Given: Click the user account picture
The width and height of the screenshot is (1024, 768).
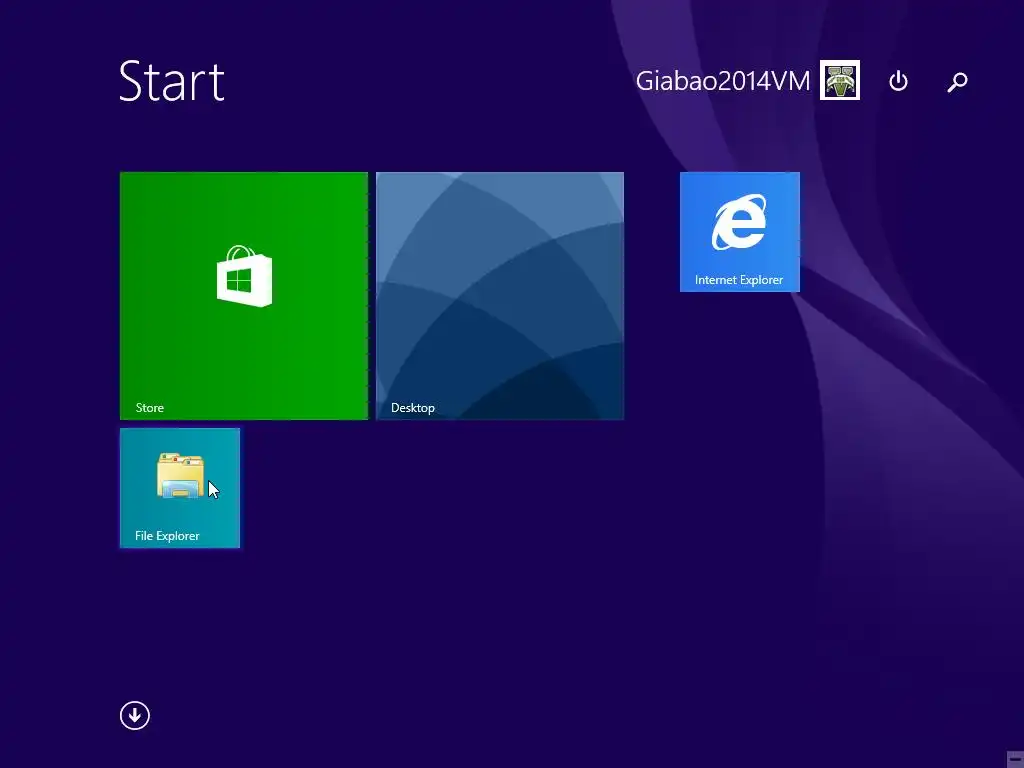Looking at the screenshot, I should (840, 80).
